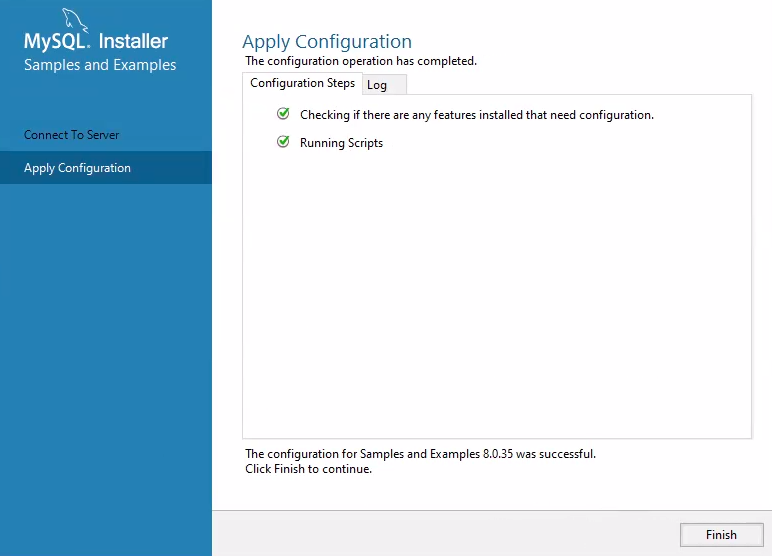Click the Finish button
The image size is (772, 556).
(721, 535)
